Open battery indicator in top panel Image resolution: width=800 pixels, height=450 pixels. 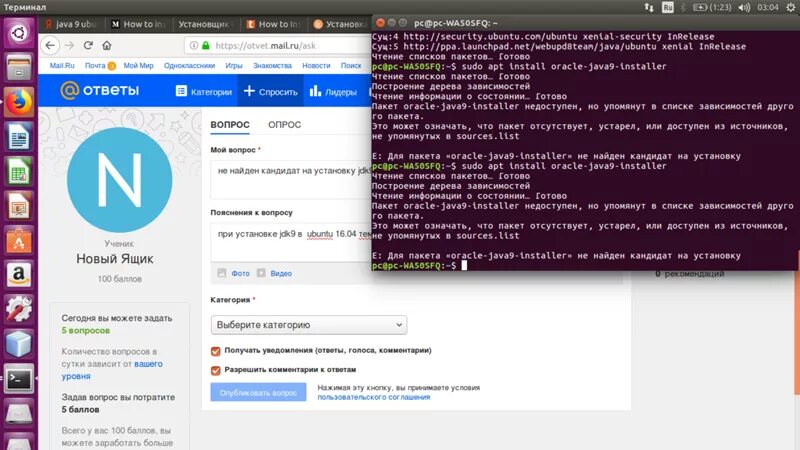712,7
